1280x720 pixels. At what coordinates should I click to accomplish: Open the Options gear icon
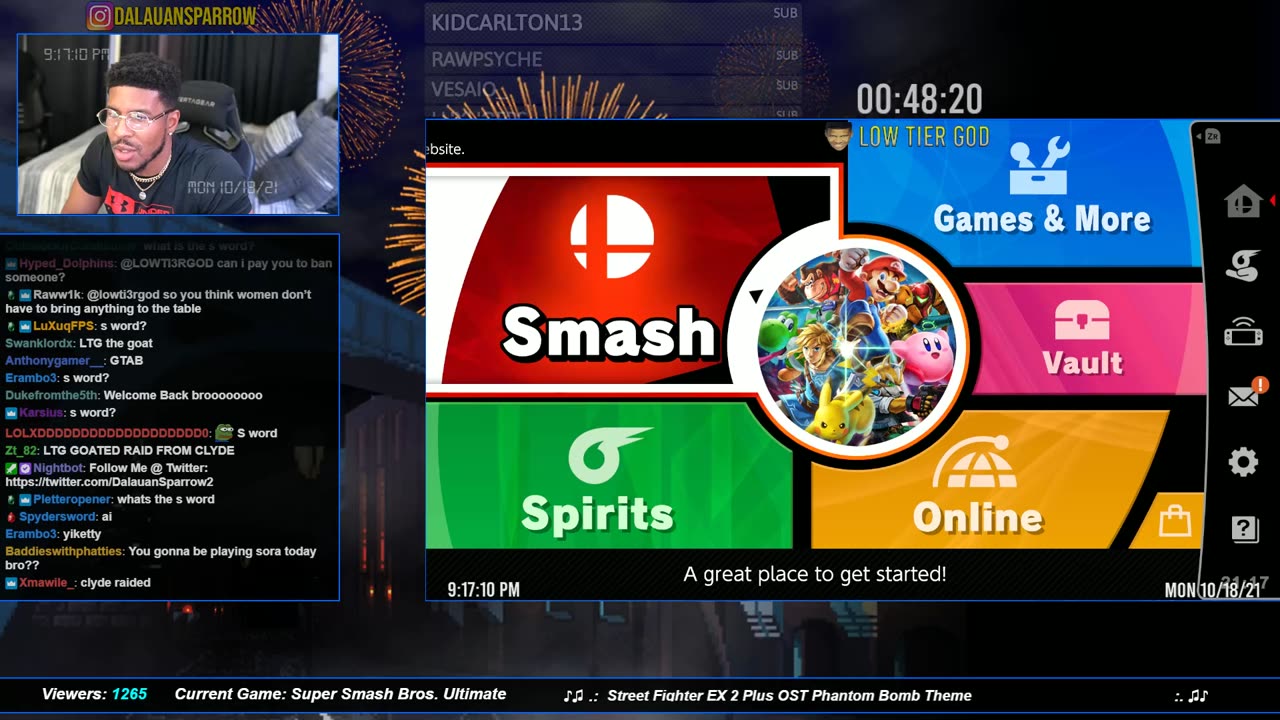1243,462
